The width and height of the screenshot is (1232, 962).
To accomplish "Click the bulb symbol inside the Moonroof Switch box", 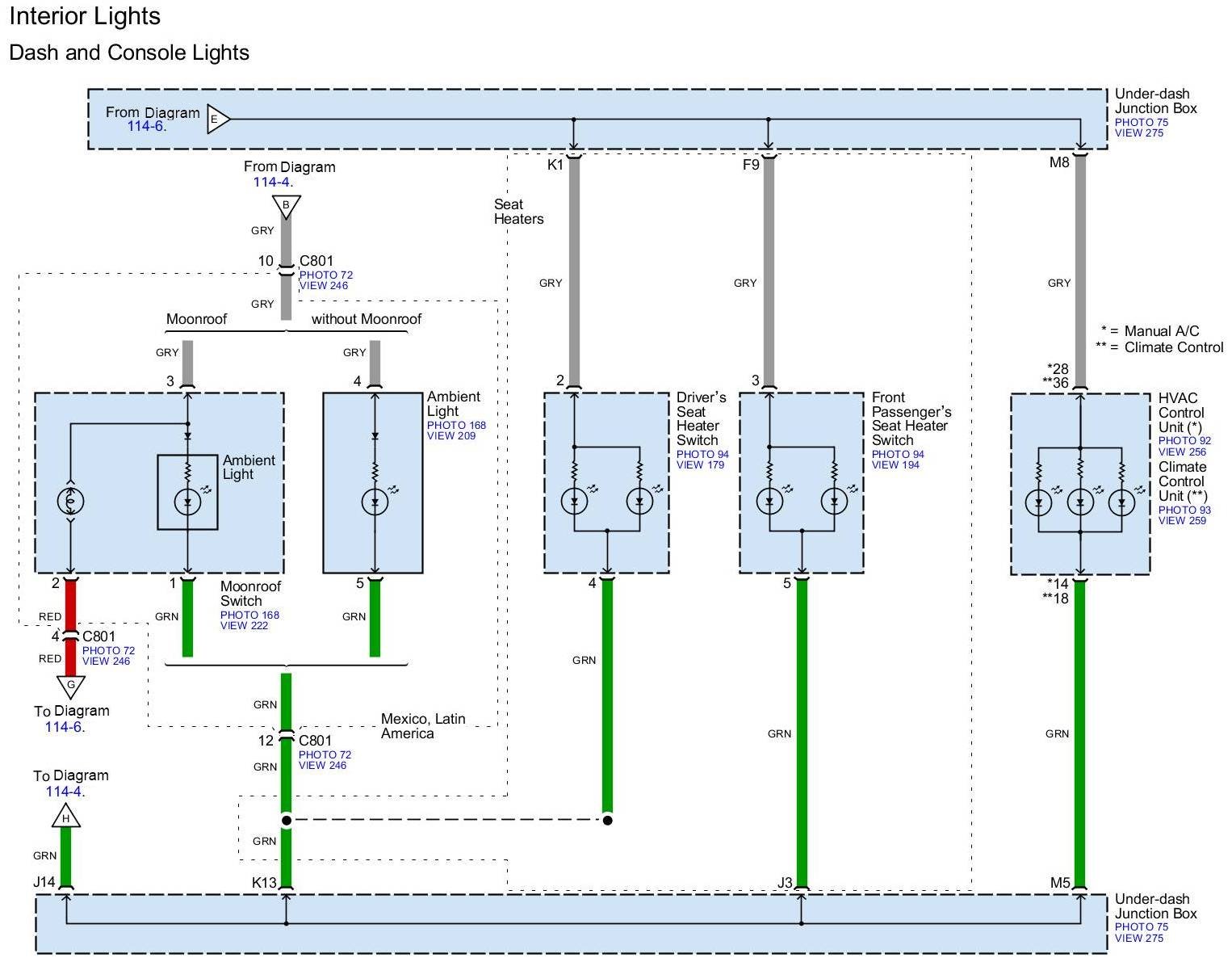I will tap(71, 502).
